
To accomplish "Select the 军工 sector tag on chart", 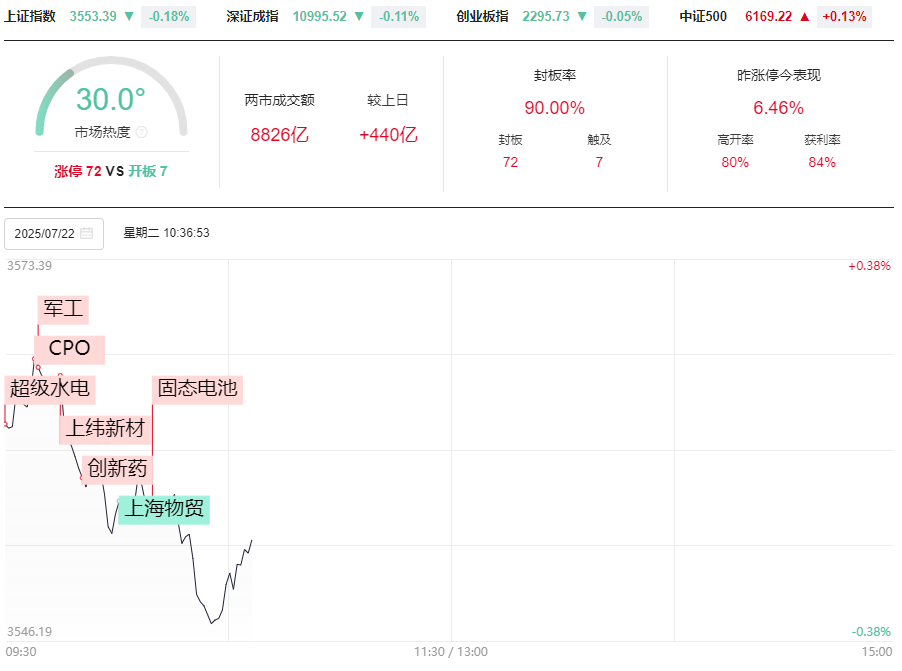I will [64, 309].
